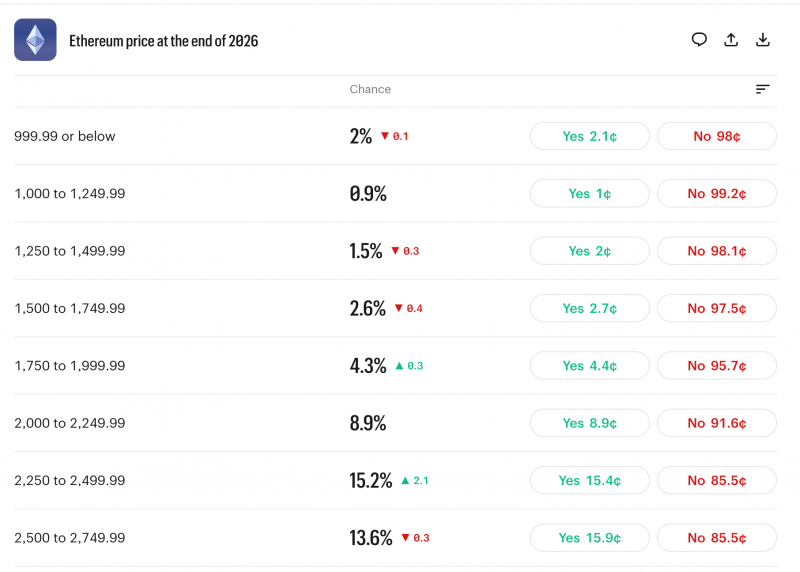
Task: Choose Yes 1¢ for 1,000 to 1,249.99
Action: 590,193
